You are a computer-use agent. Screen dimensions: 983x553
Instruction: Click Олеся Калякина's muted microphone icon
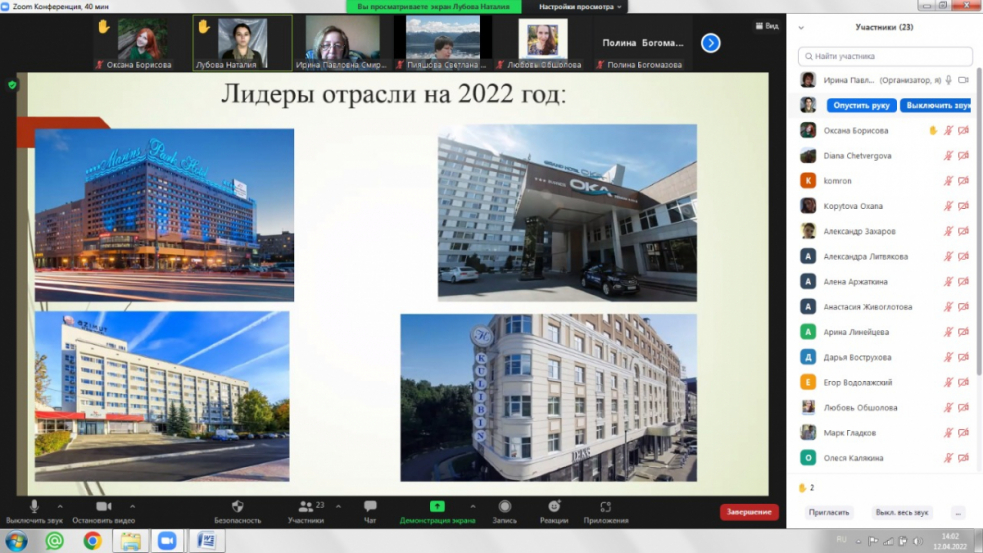tap(949, 458)
